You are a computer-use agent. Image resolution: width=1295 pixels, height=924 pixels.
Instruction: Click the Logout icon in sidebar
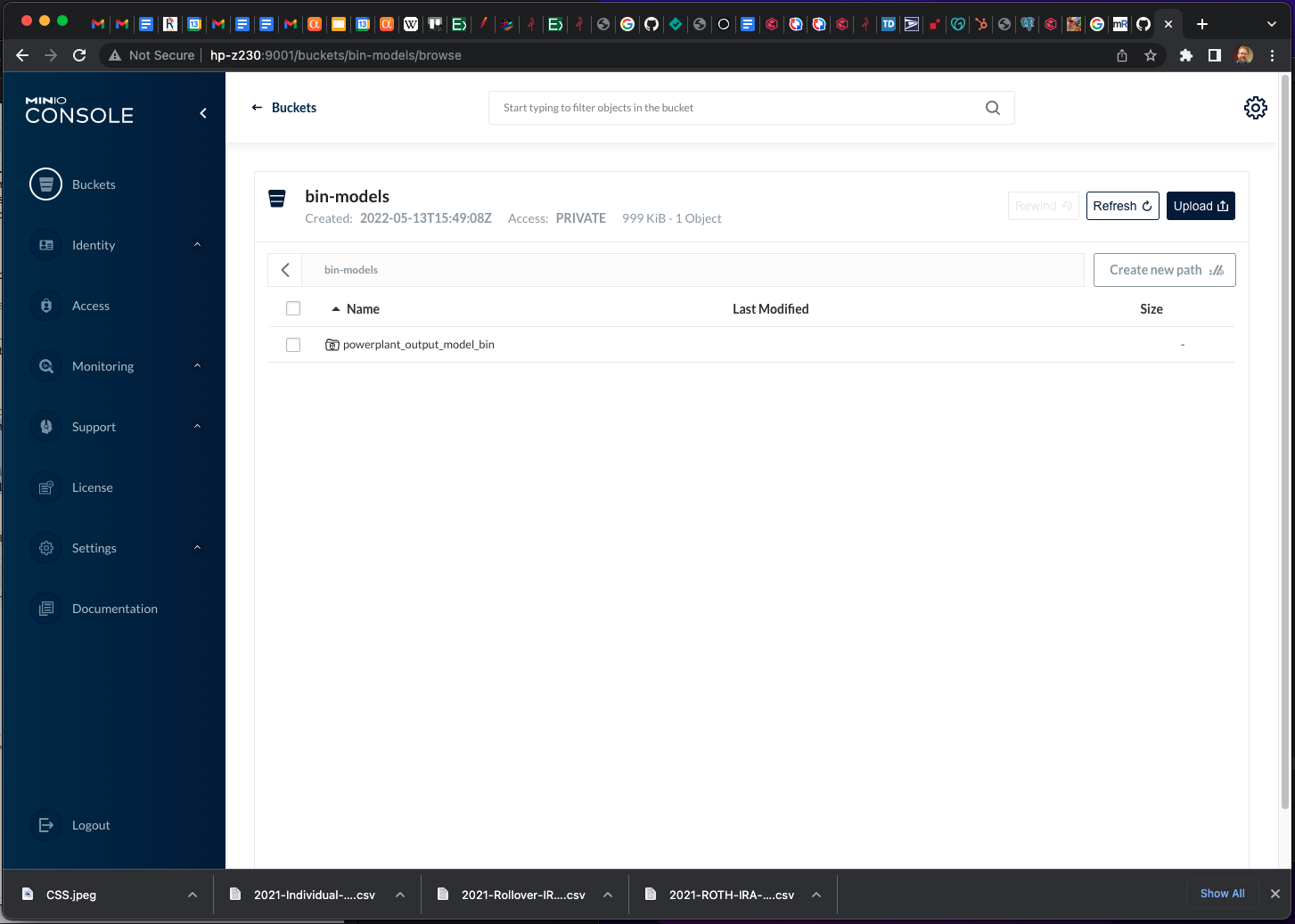coord(46,825)
